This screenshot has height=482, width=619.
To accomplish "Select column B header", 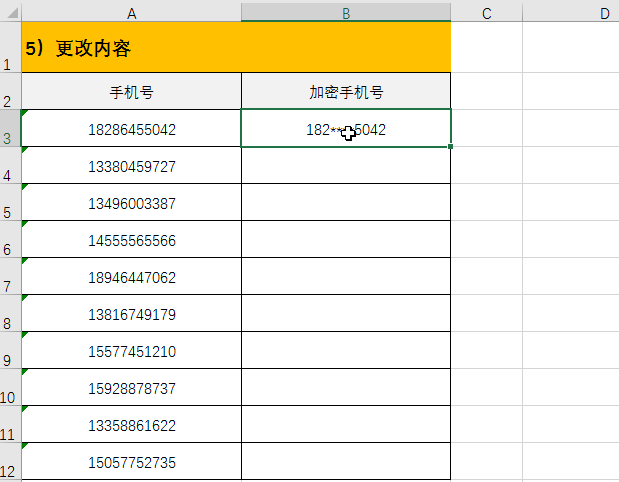I will 346,13.
